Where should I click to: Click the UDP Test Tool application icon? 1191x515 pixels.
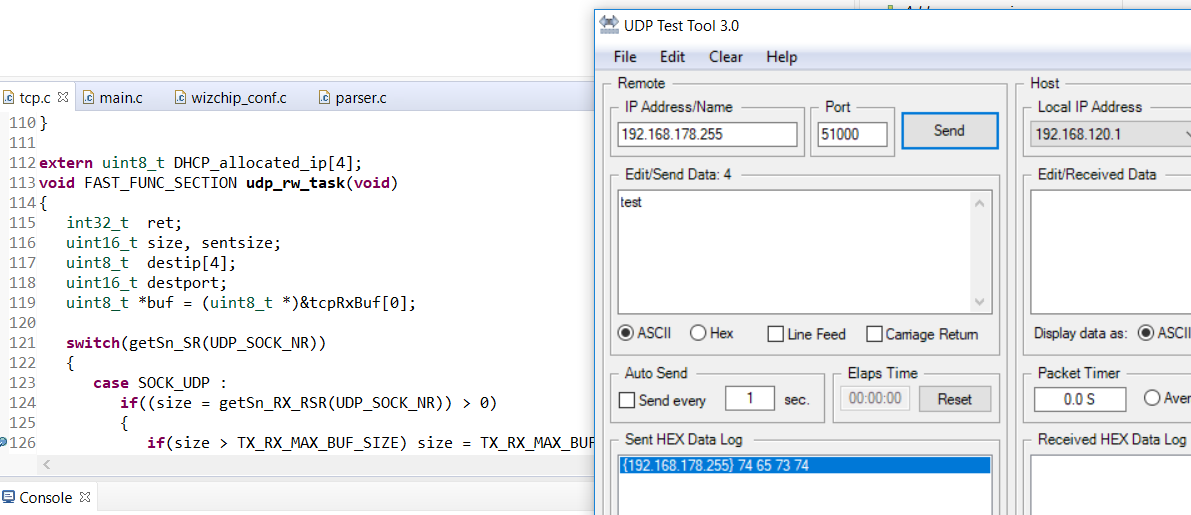pos(608,24)
